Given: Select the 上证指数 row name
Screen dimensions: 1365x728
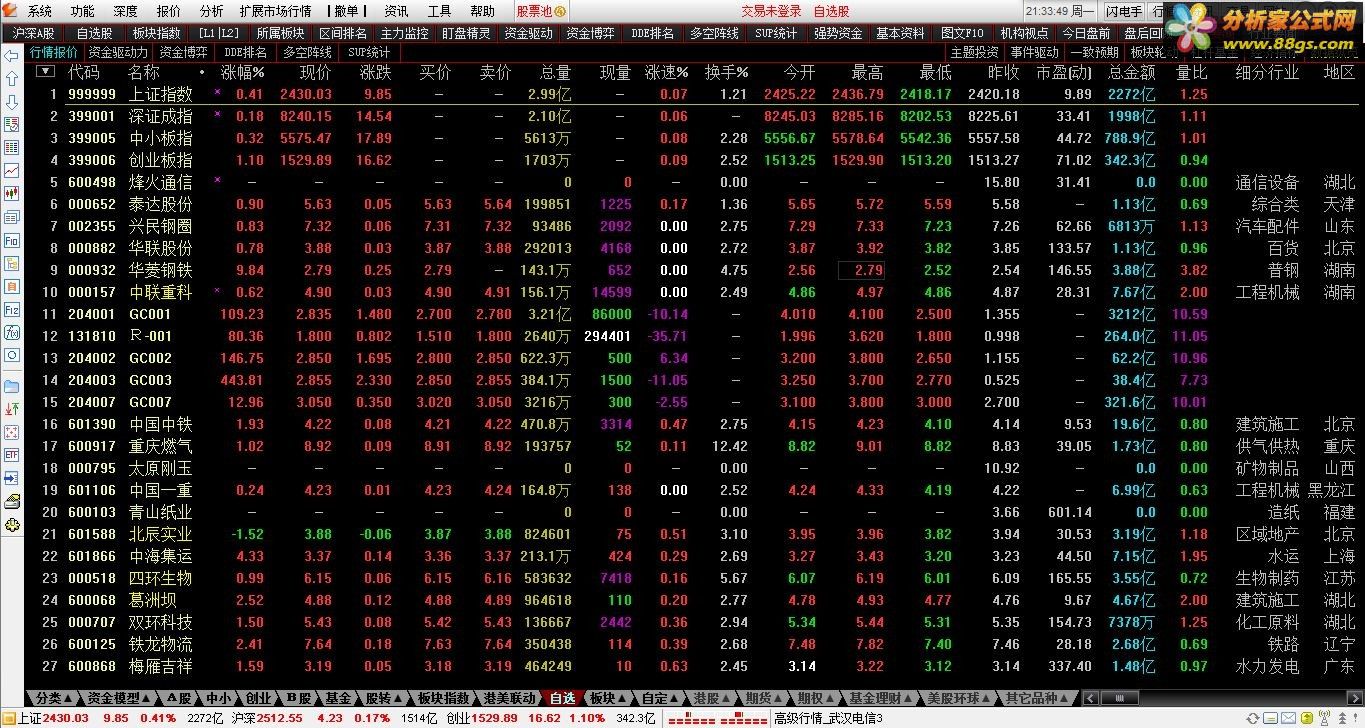Looking at the screenshot, I should click(x=161, y=94).
